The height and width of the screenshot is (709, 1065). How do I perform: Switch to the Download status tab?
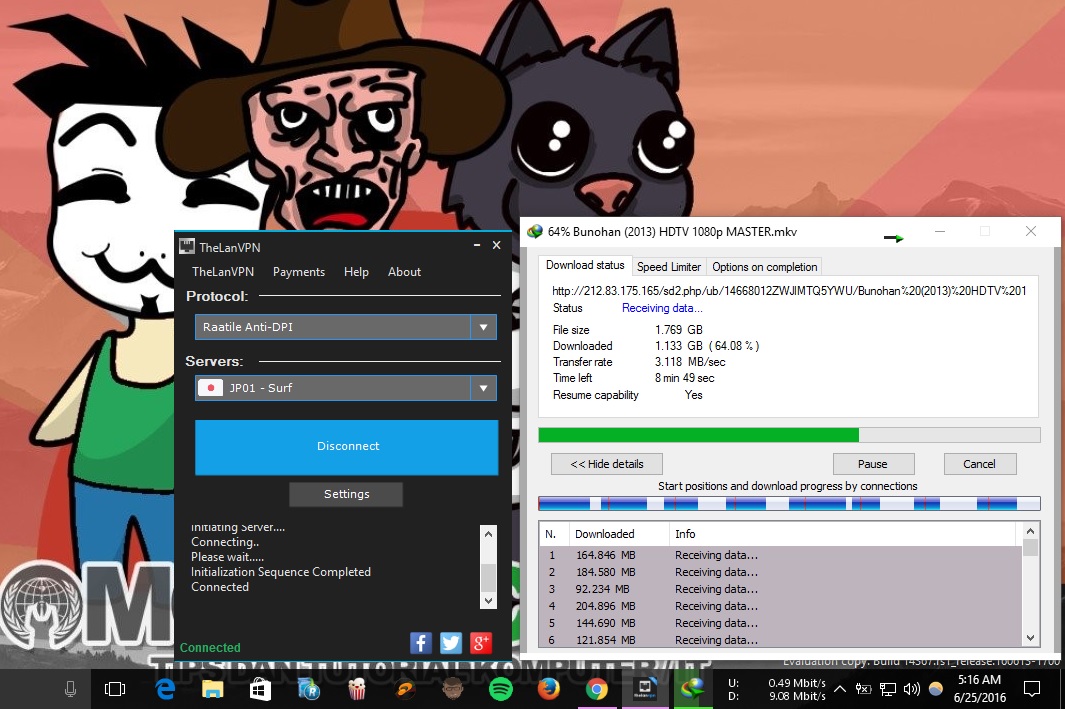(x=585, y=266)
